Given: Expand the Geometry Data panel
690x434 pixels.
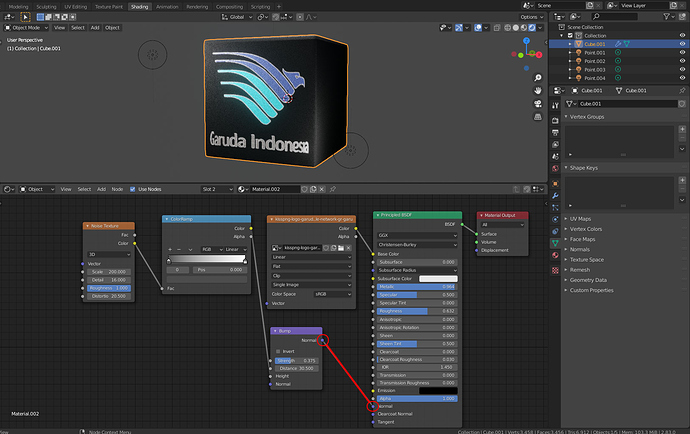Looking at the screenshot, I should (x=588, y=280).
